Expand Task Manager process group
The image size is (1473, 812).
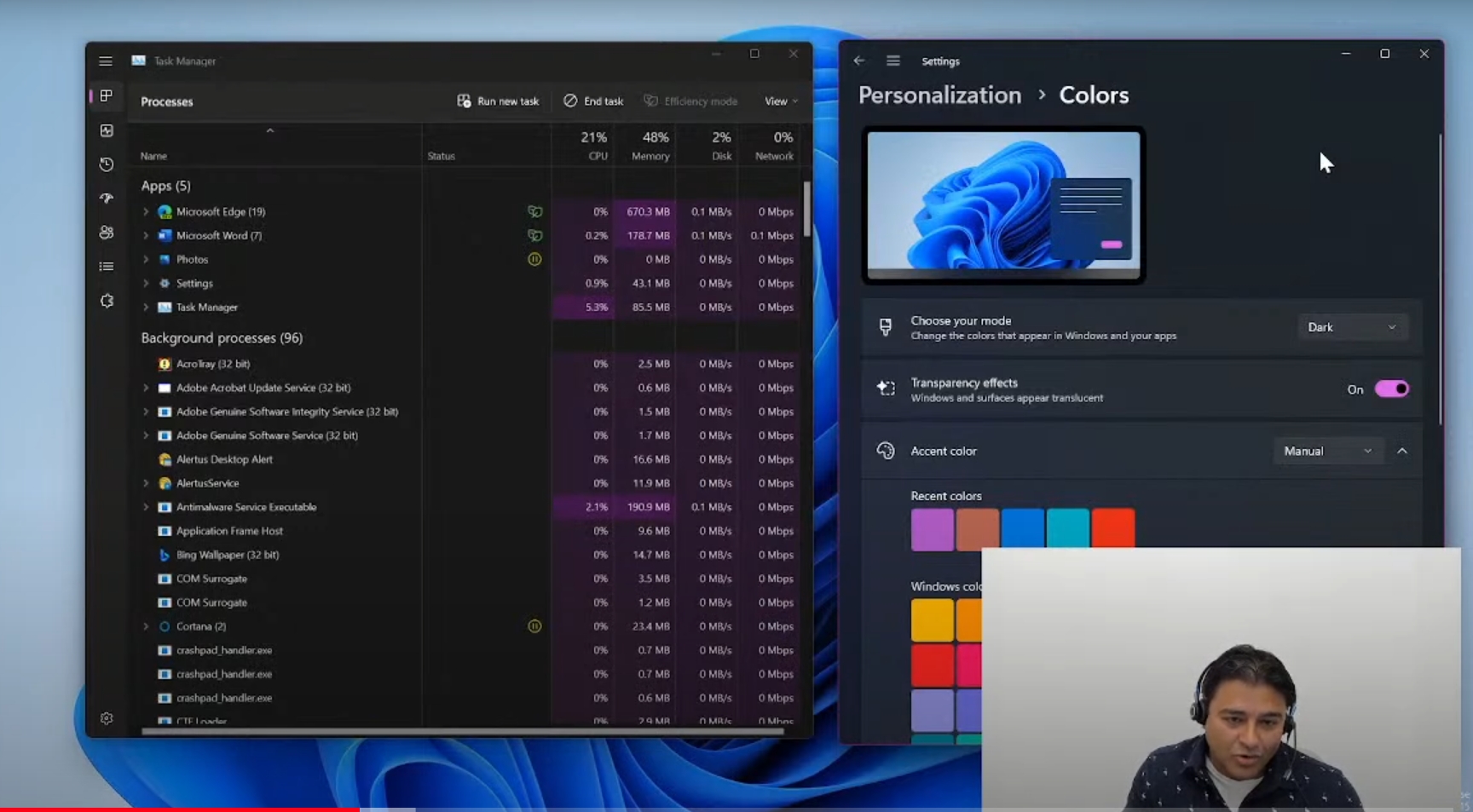[146, 307]
